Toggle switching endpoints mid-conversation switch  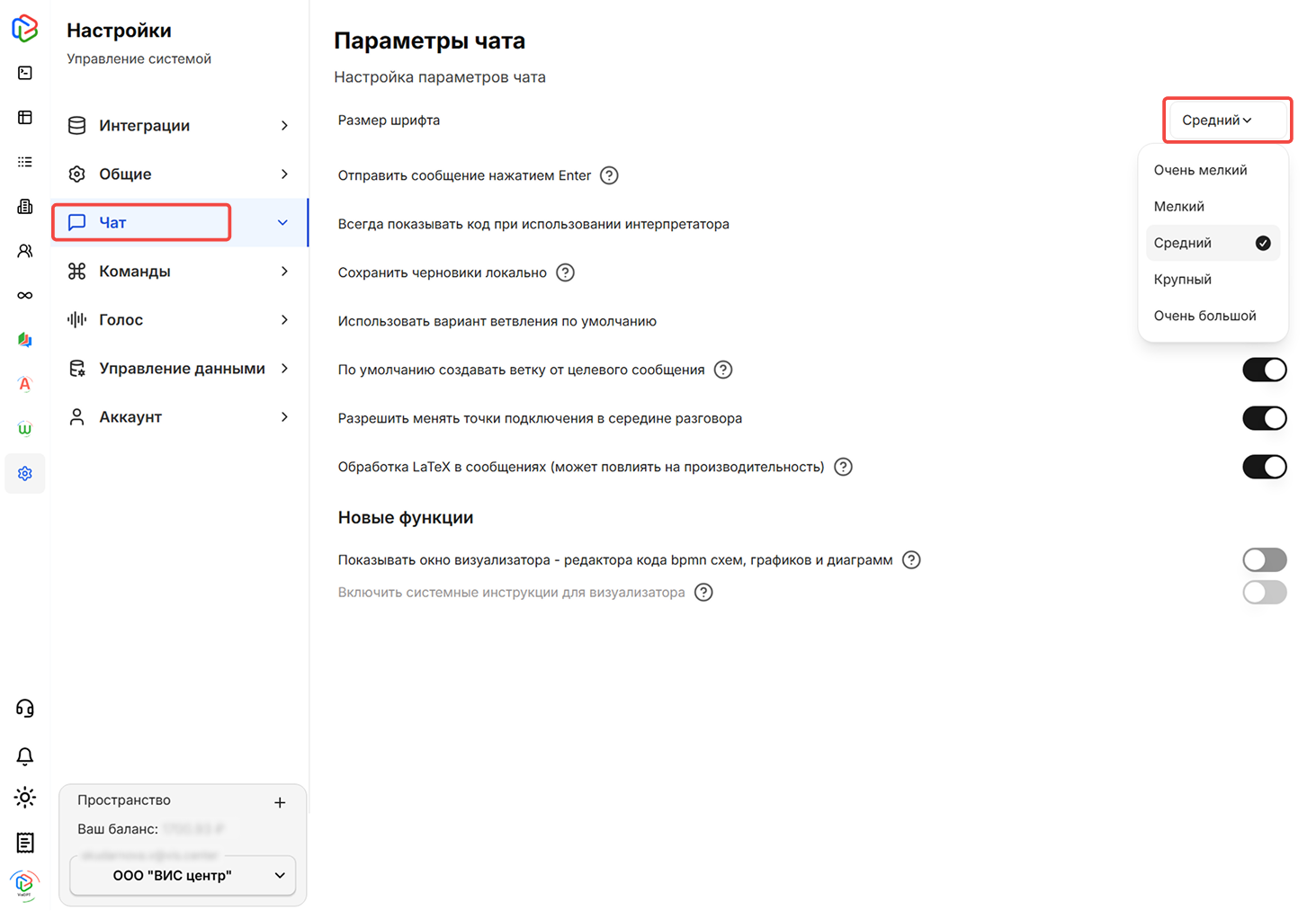(x=1264, y=418)
